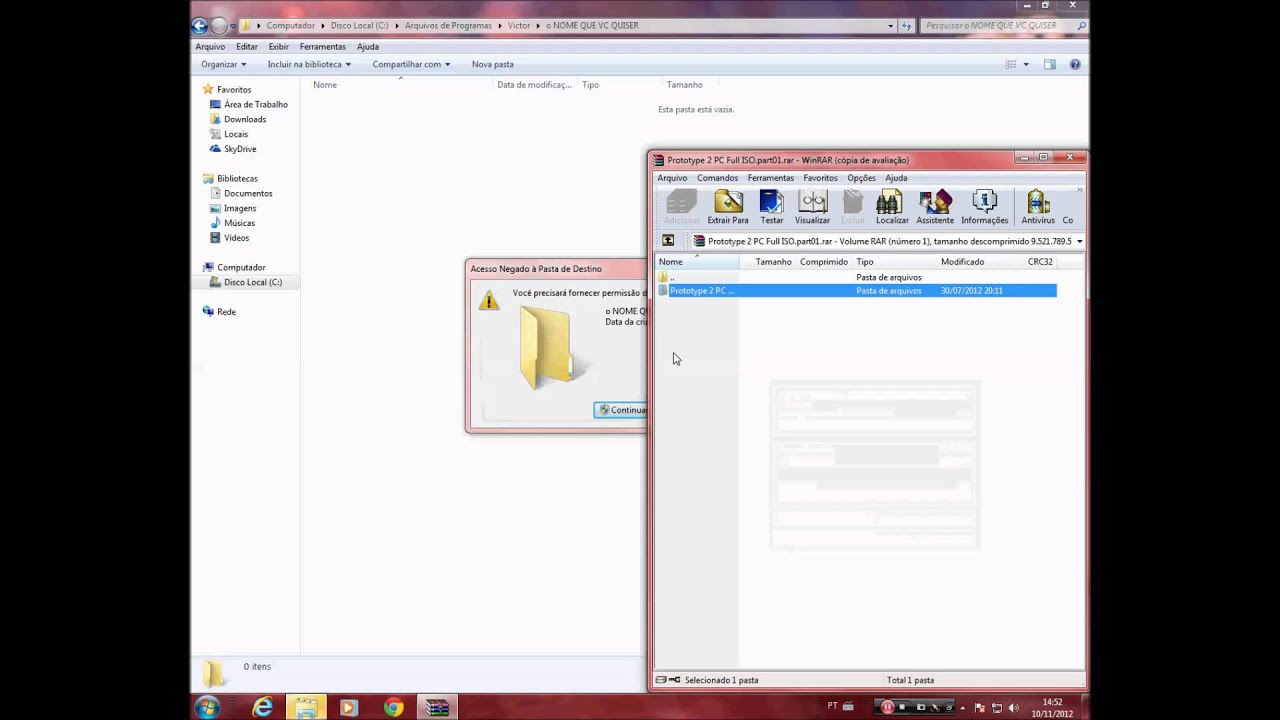Click Computador breadcrumb in address bar
The width and height of the screenshot is (1280, 720).
pos(290,26)
